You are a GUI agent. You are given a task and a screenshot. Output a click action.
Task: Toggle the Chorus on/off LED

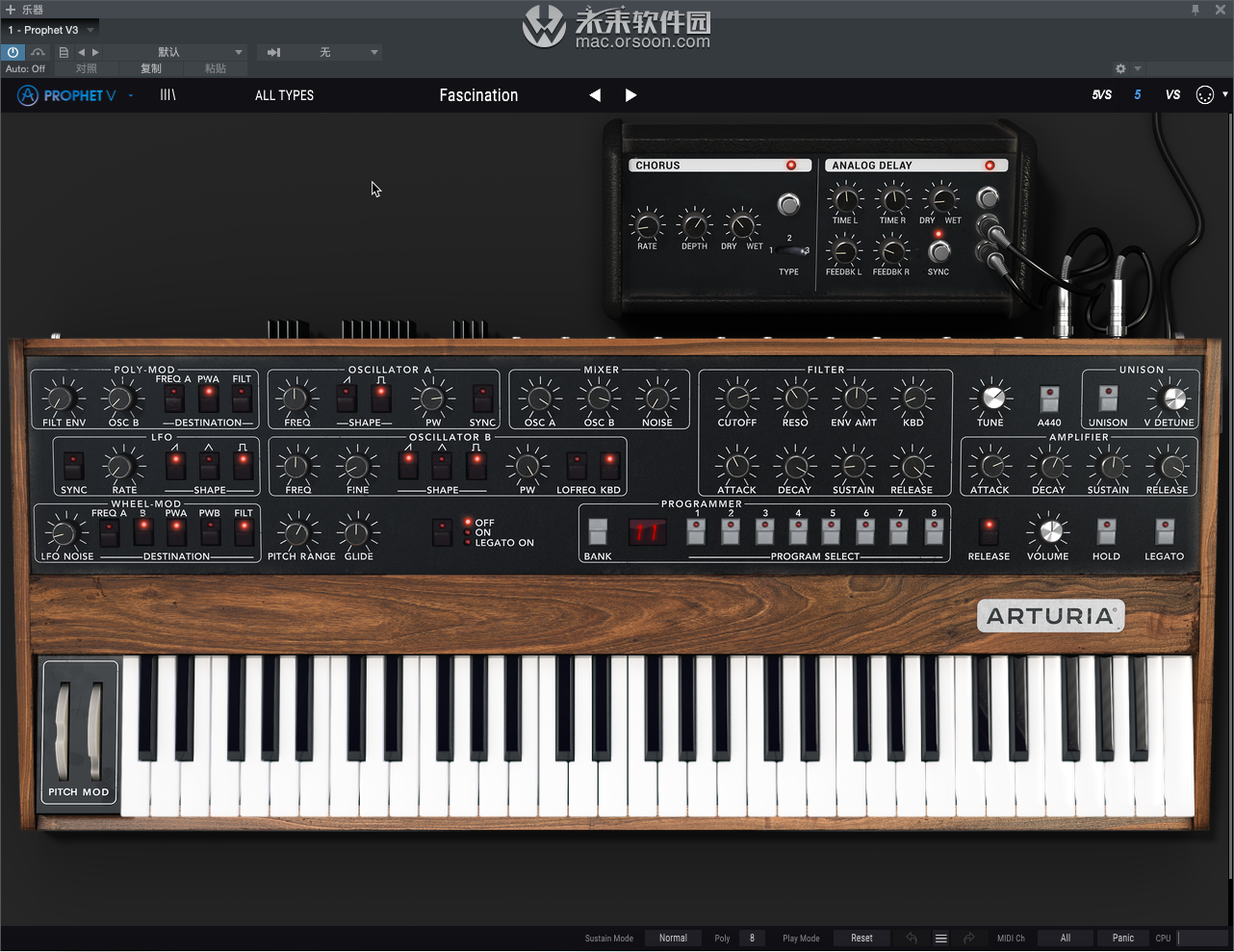pos(791,166)
